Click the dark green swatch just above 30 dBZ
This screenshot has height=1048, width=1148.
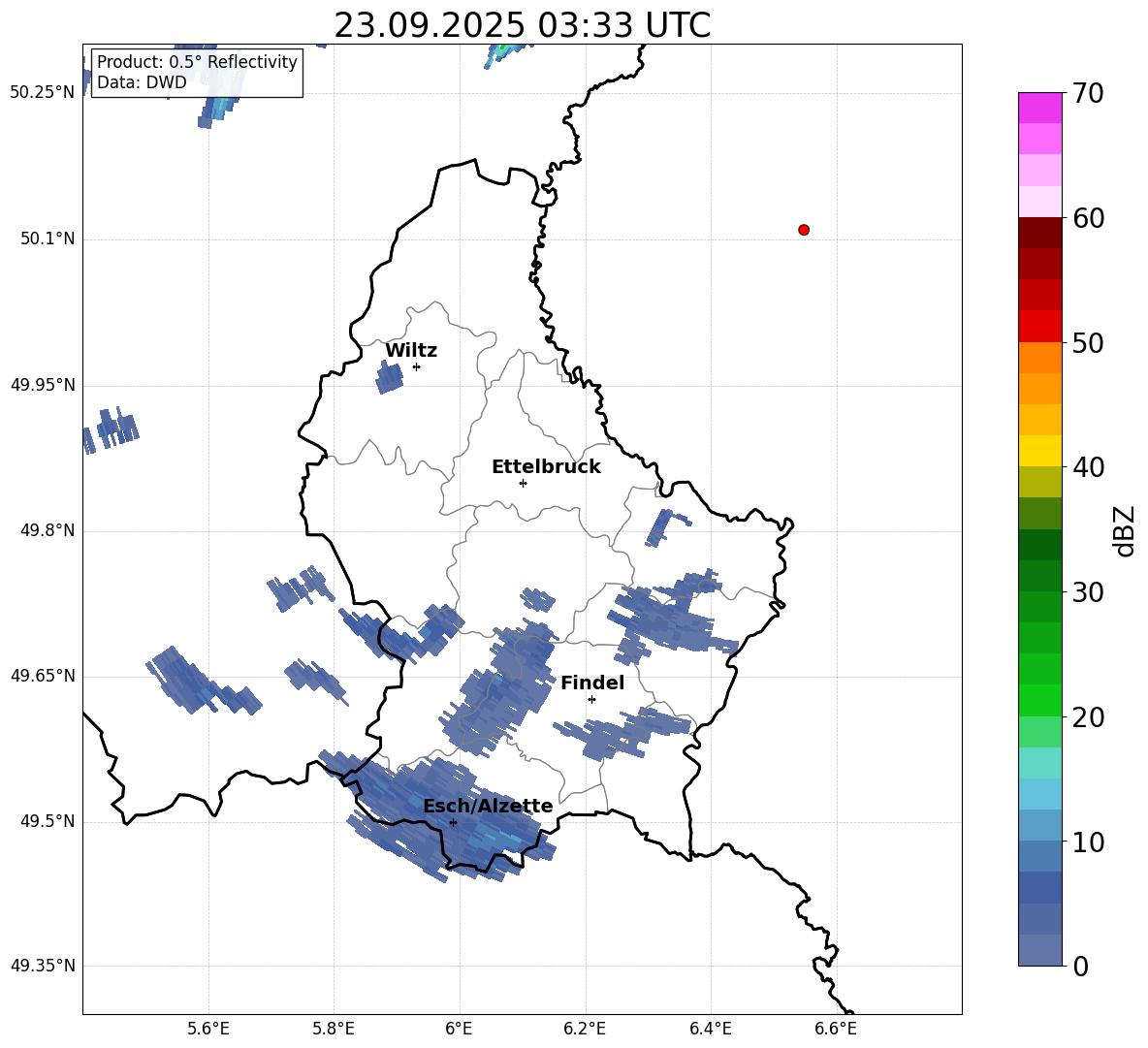[x=1040, y=576]
